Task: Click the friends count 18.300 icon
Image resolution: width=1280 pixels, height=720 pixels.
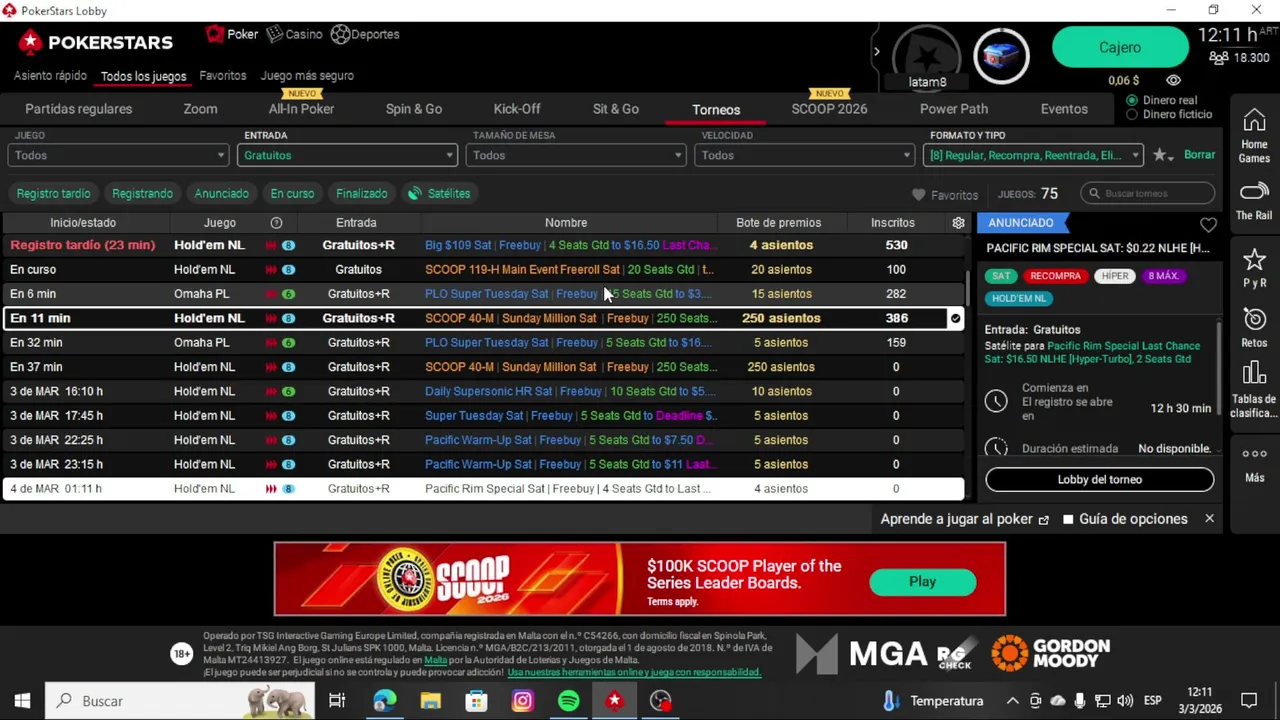Action: click(x=1219, y=58)
